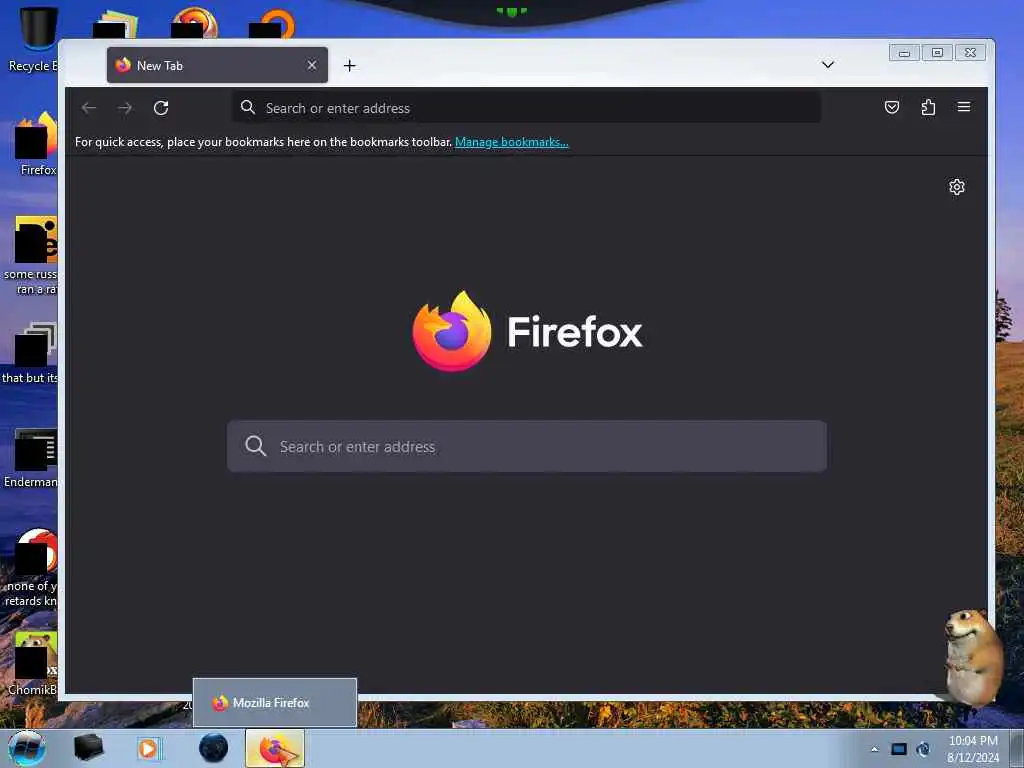The width and height of the screenshot is (1024, 768).
Task: Click the hamster figure on desktop
Action: click(973, 656)
